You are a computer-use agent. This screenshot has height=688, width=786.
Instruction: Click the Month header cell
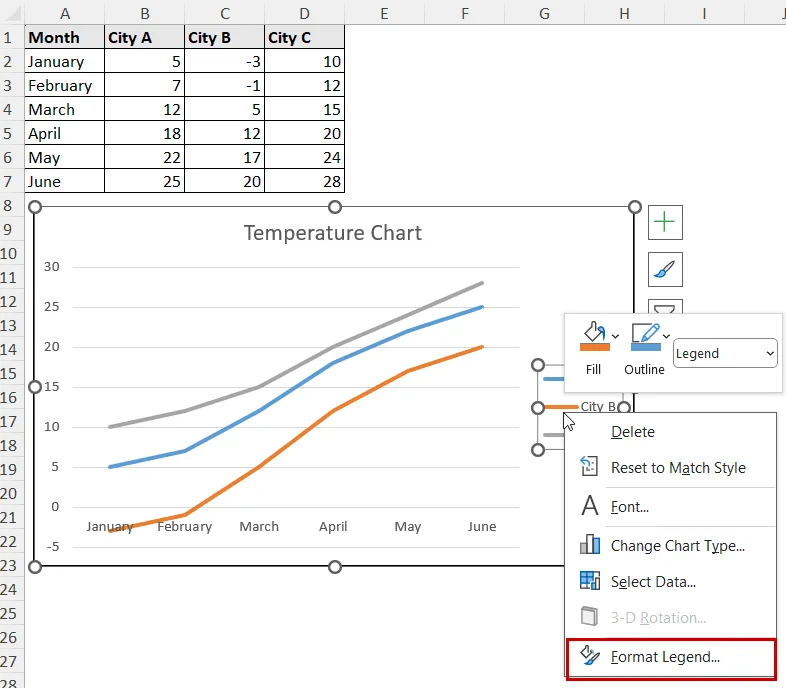[x=65, y=38]
